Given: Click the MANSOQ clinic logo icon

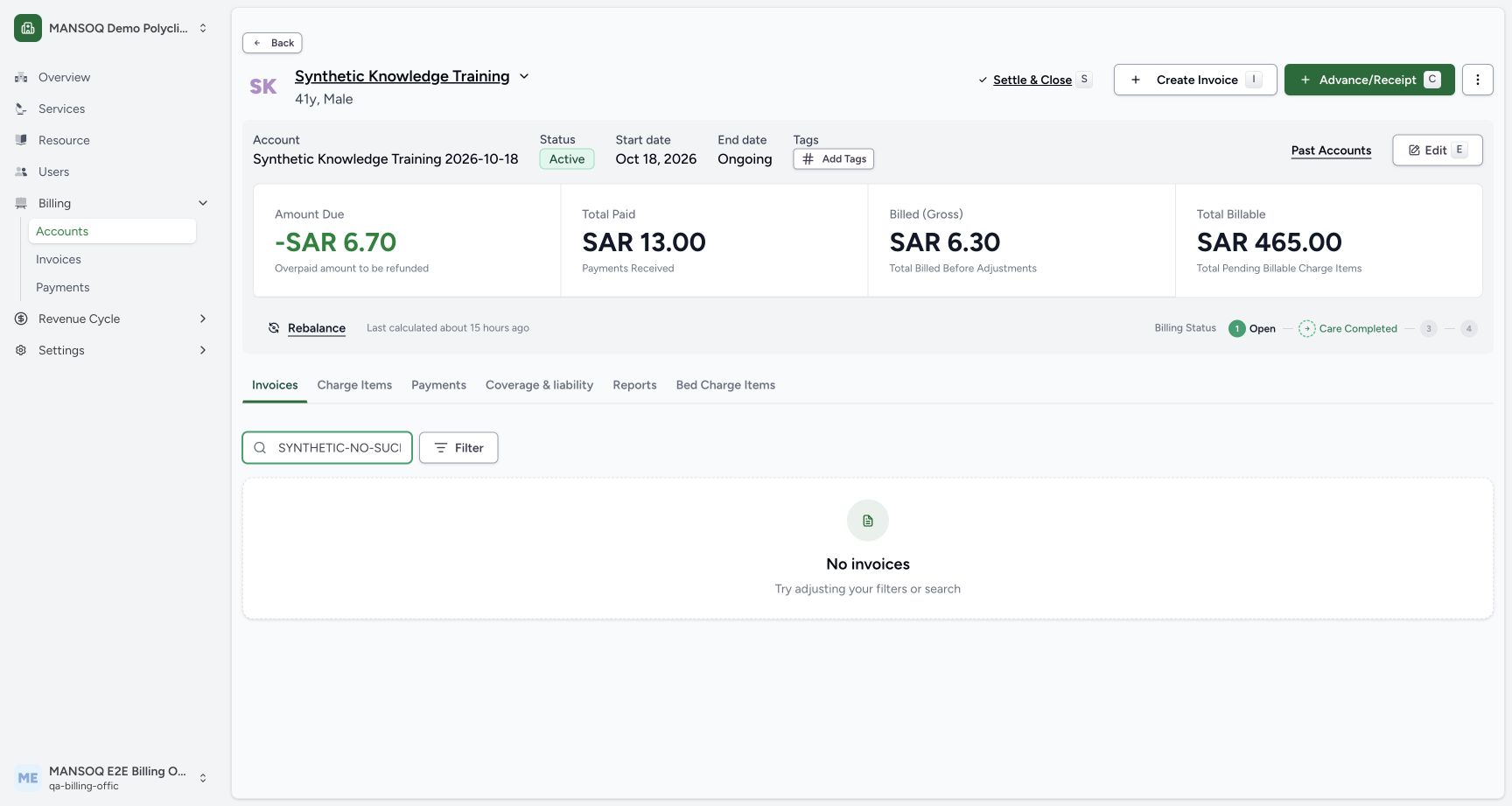Looking at the screenshot, I should pos(28,28).
